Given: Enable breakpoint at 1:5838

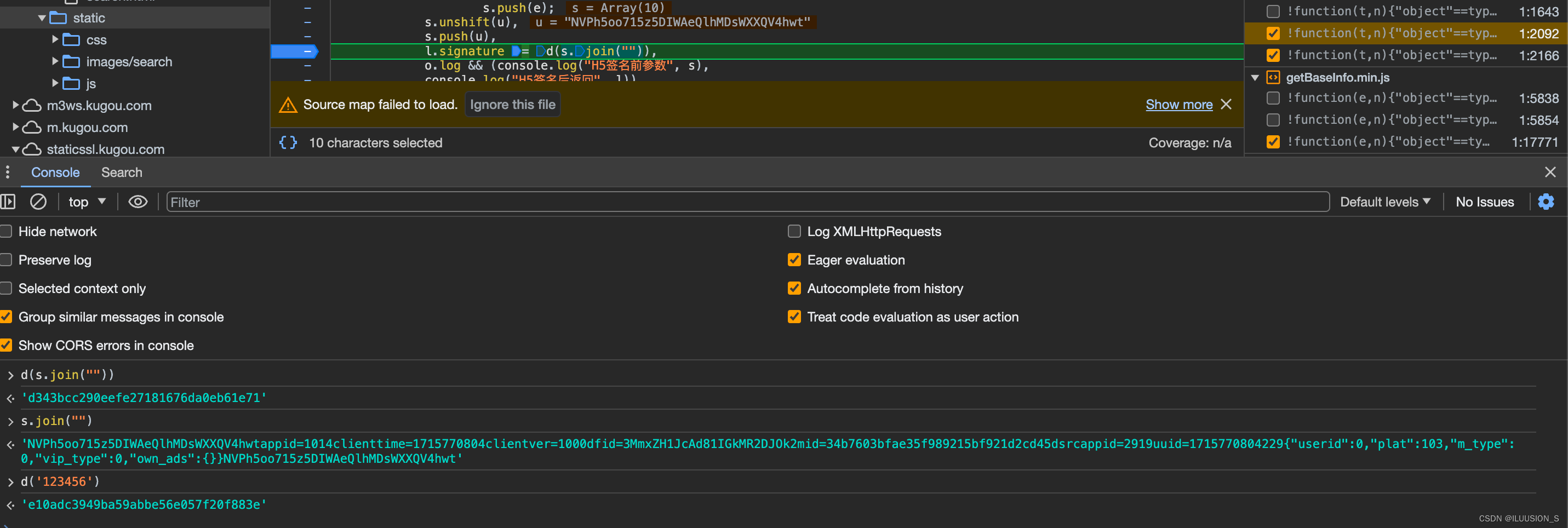Looking at the screenshot, I should coord(1273,98).
